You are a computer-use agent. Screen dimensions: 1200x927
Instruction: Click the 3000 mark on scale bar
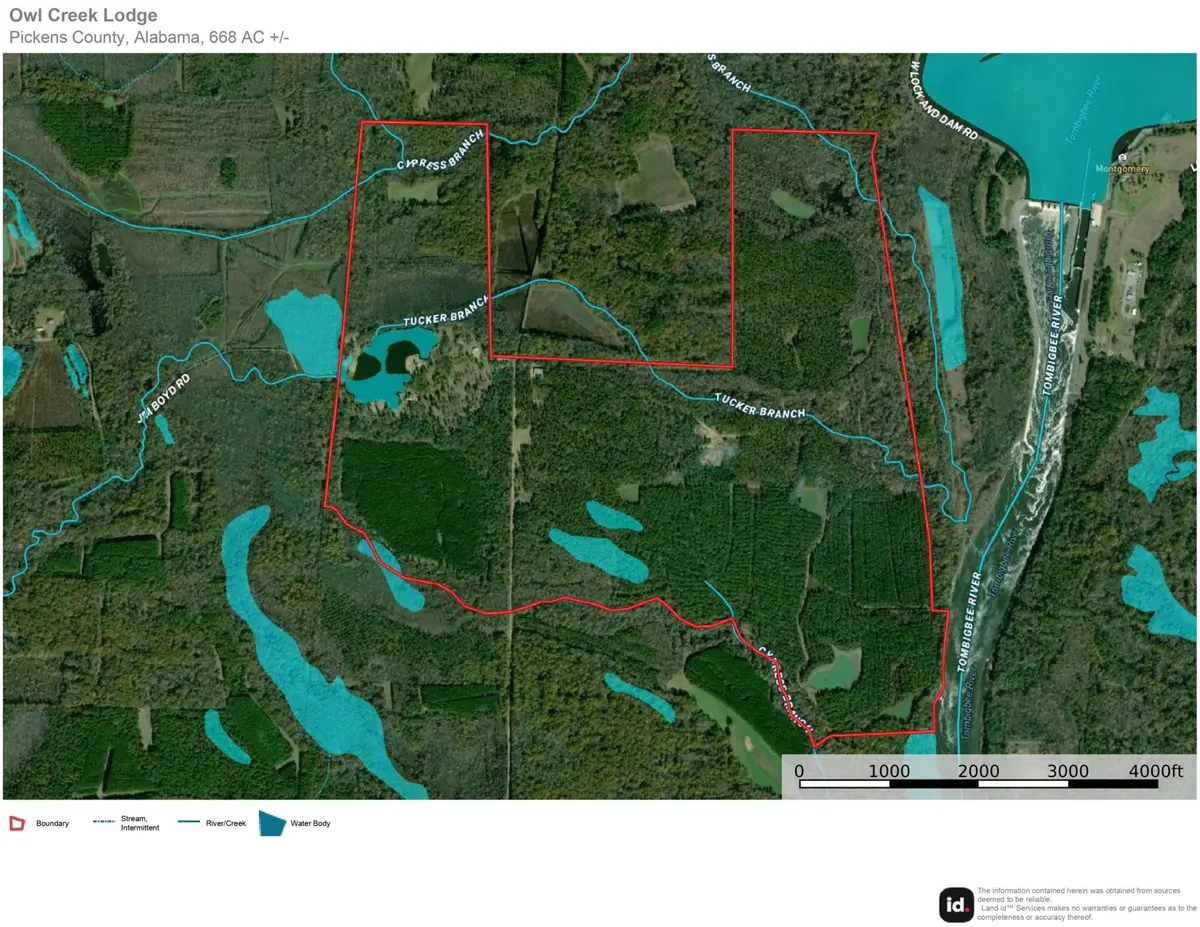(x=1067, y=771)
